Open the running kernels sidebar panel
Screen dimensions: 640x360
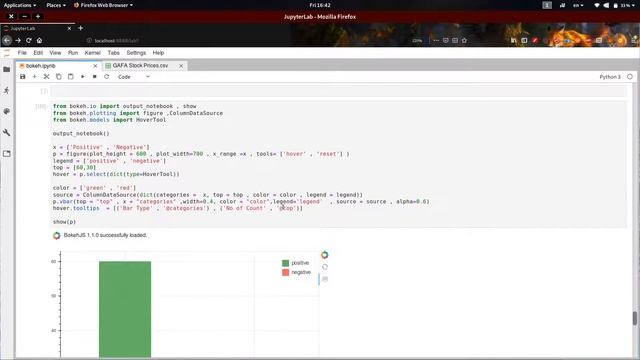[7, 90]
